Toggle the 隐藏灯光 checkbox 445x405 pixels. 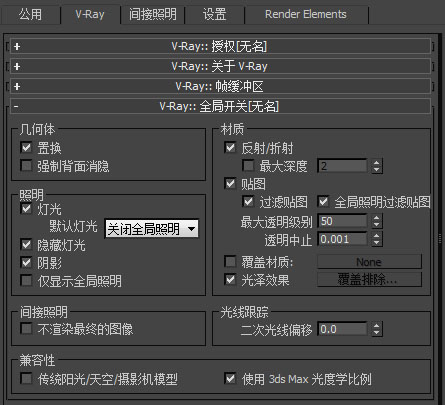coord(26,245)
